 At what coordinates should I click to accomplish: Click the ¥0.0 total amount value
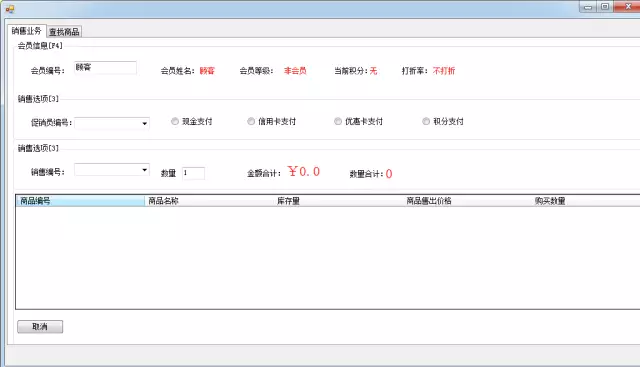[x=304, y=171]
